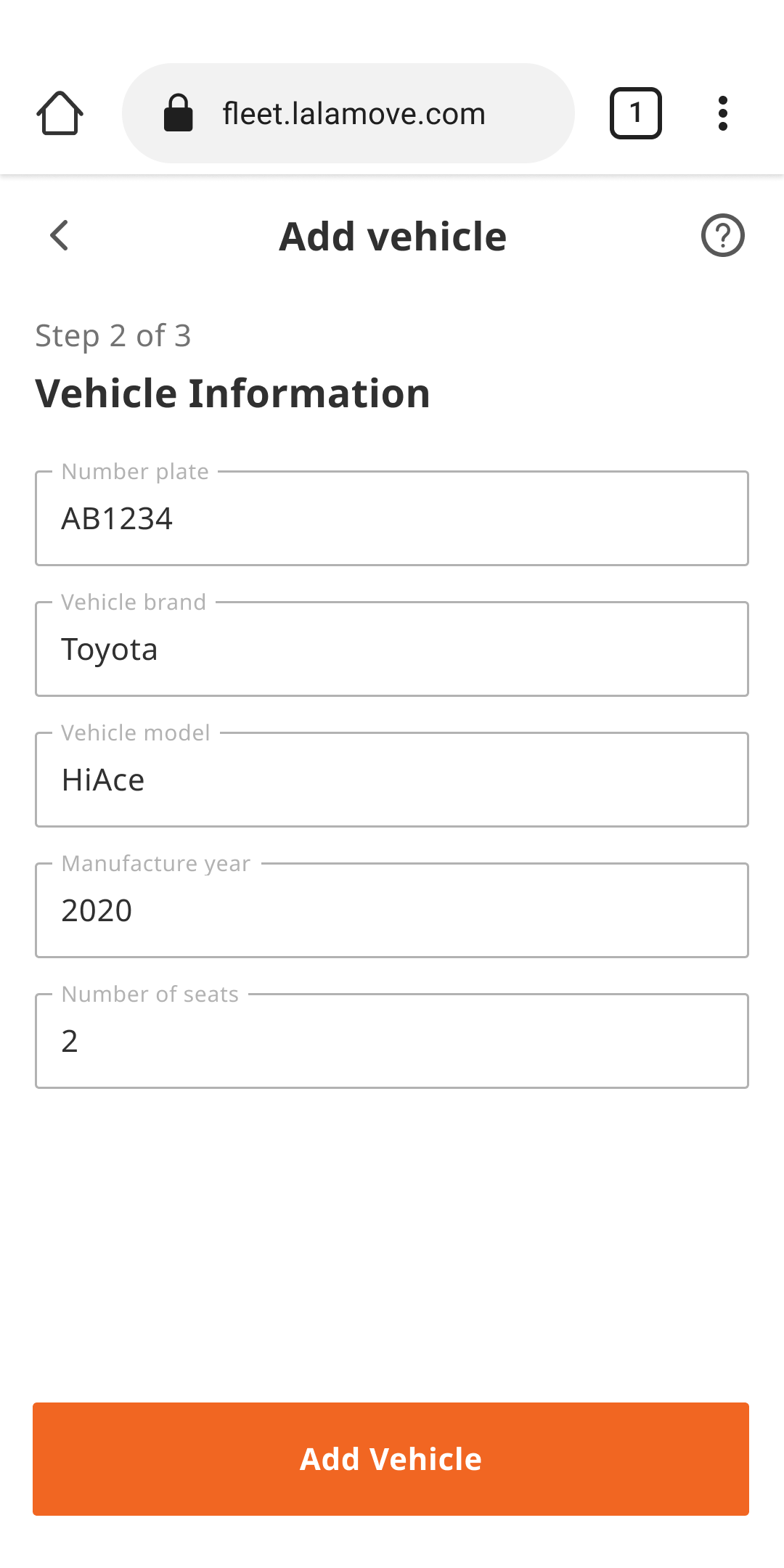This screenshot has width=784, height=1568.
Task: Click the "Vehicle brand" floating label
Action: [x=134, y=603]
